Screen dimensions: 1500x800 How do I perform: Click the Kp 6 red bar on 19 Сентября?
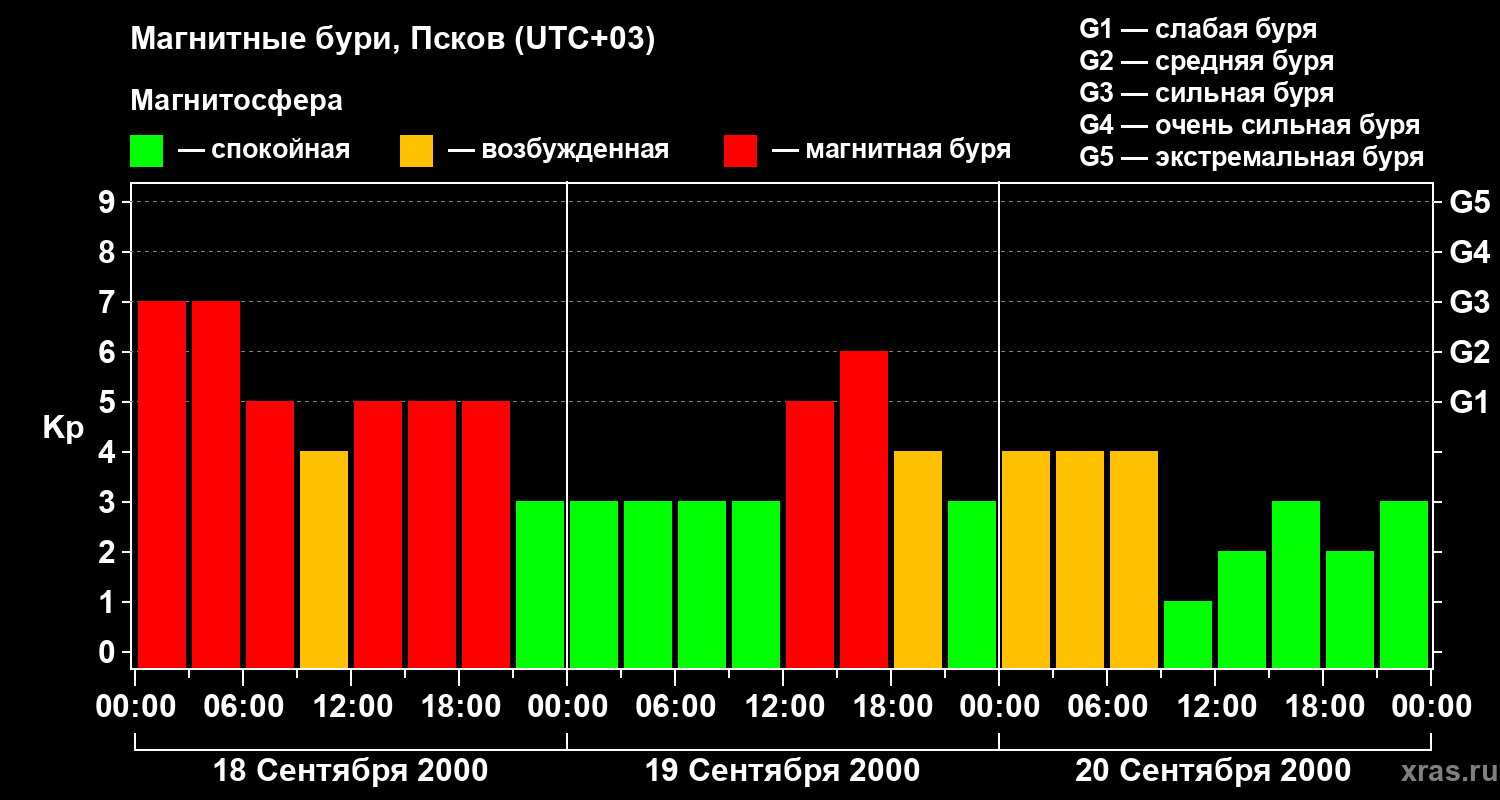pyautogui.click(x=864, y=509)
